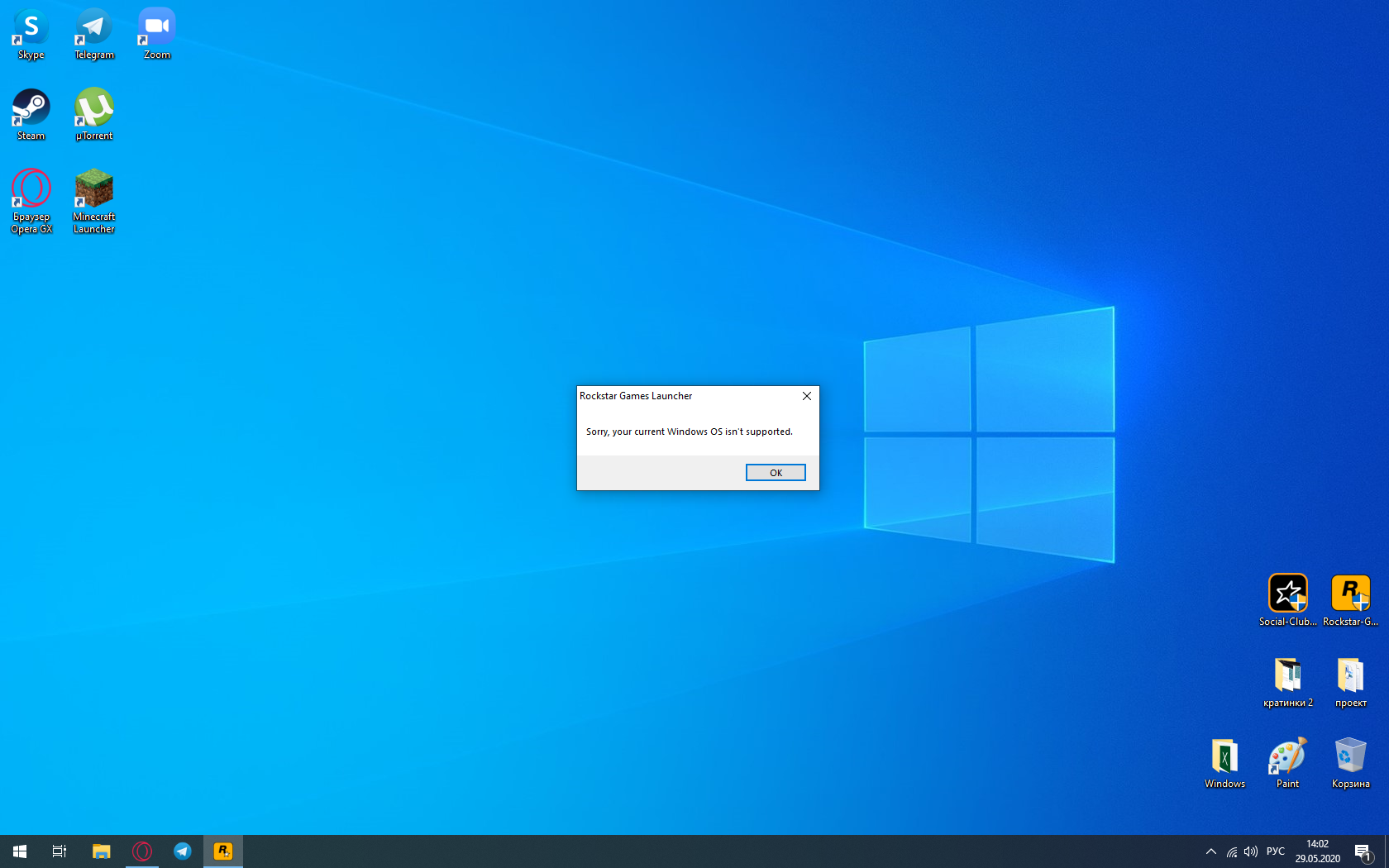Select the Opera GX browser desktop icon

(31, 202)
